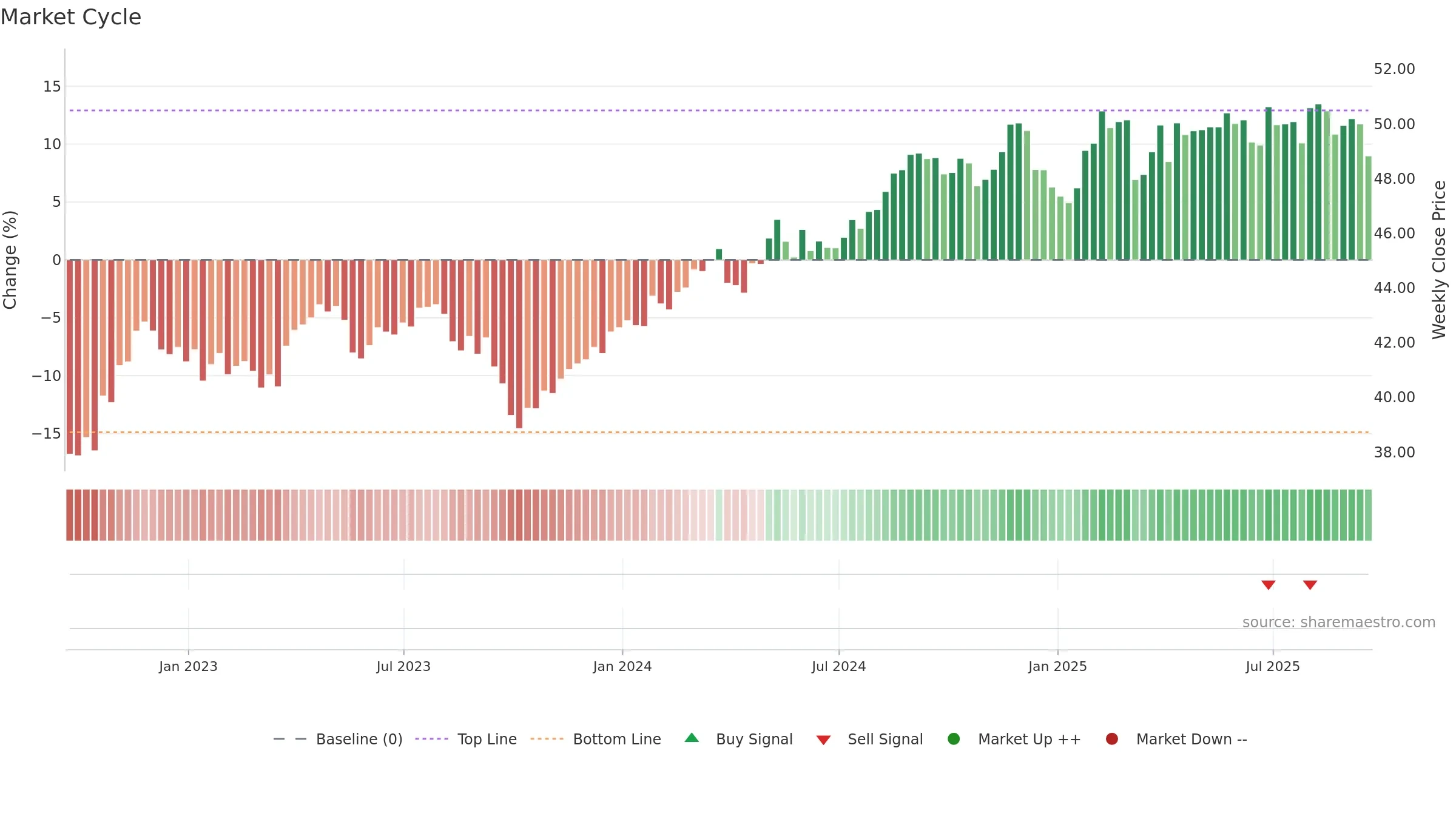The image size is (1456, 819).
Task: Click the red Sell Signal legend triangle
Action: click(x=823, y=740)
